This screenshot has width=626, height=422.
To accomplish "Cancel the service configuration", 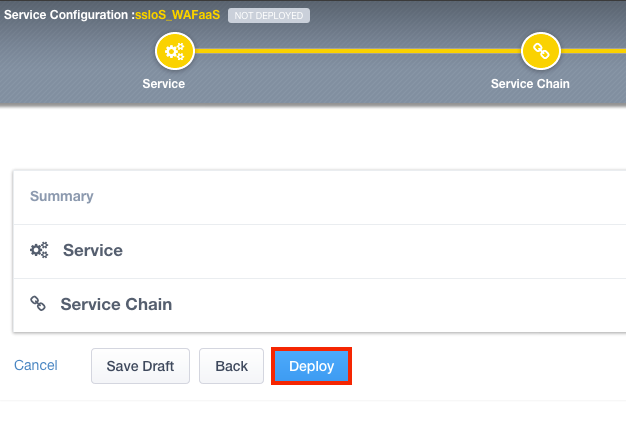I will point(36,366).
